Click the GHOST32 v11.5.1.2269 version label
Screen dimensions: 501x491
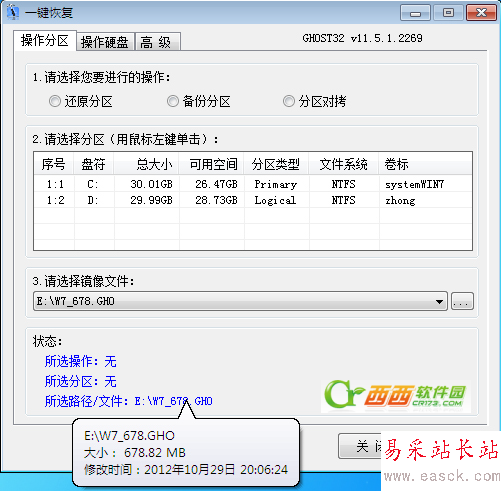click(362, 38)
